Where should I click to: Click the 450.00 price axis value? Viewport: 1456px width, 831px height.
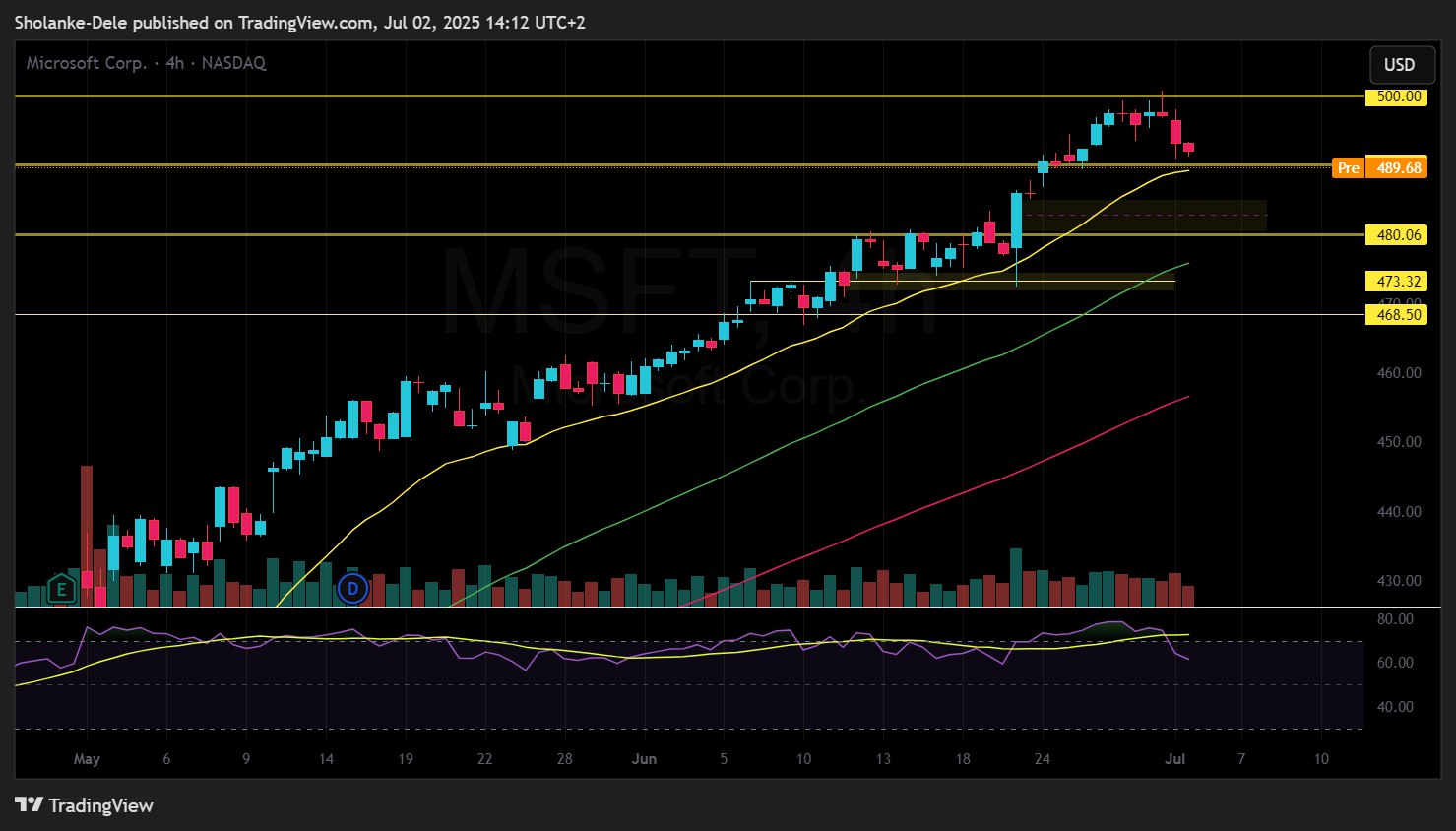(1399, 442)
